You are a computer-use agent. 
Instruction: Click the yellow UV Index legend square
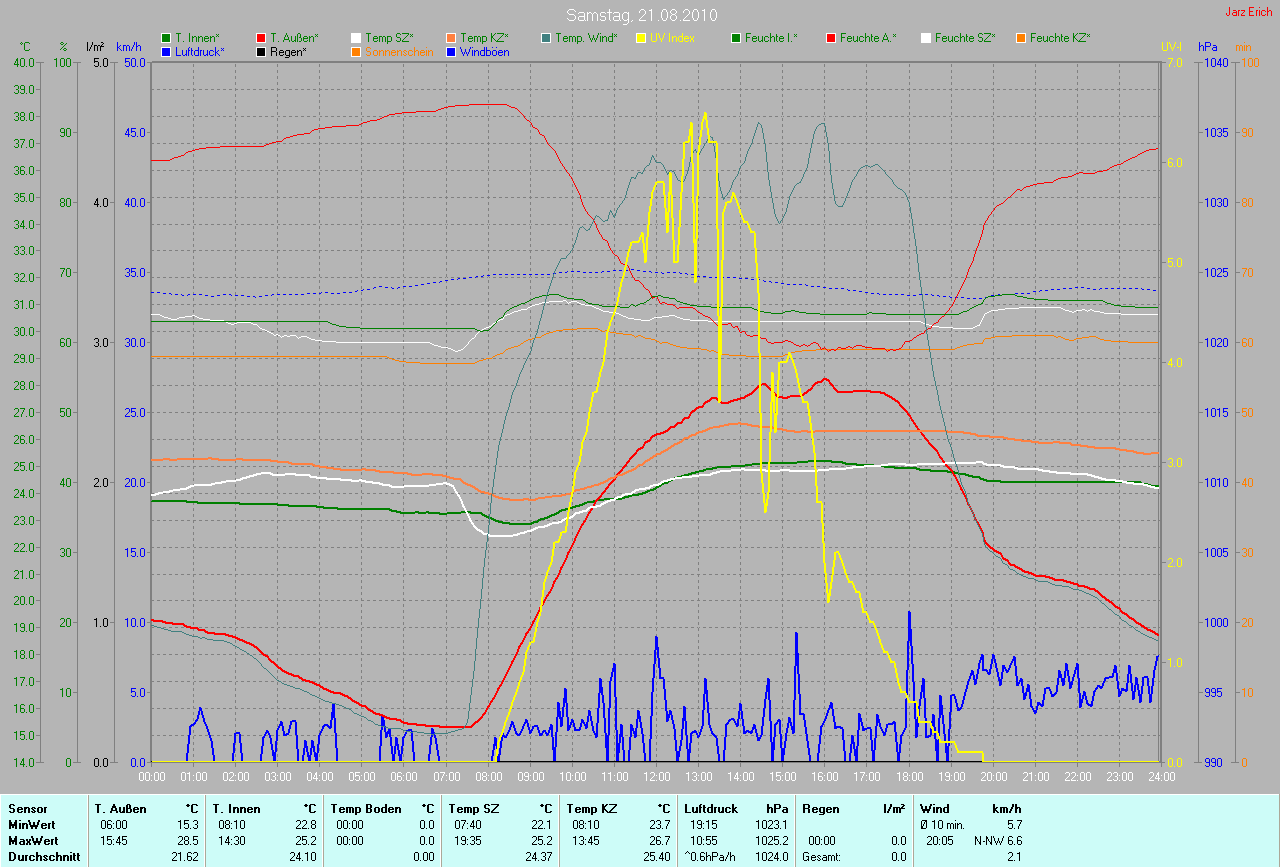[641, 38]
